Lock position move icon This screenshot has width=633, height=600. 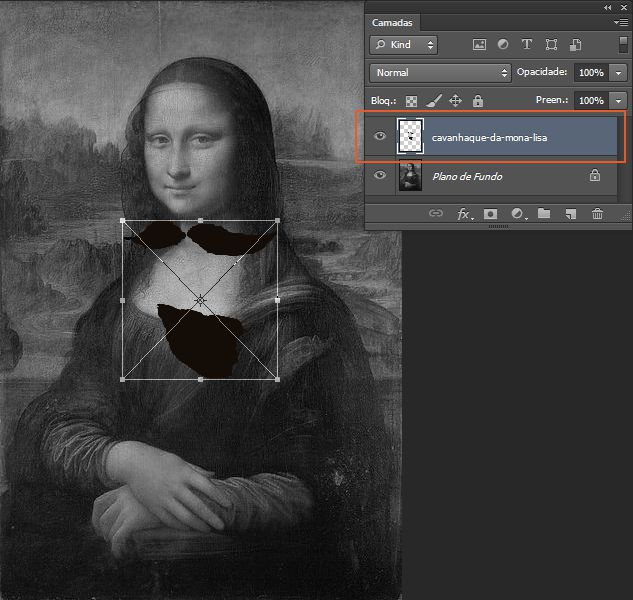pyautogui.click(x=455, y=101)
